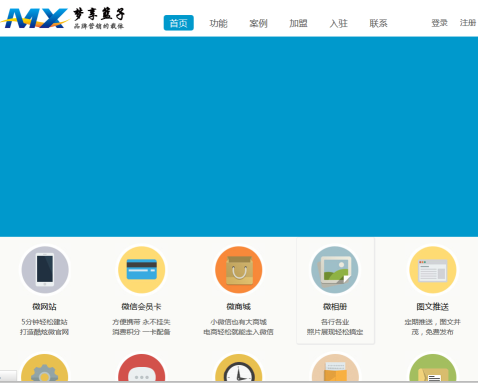The height and width of the screenshot is (383, 478).
Task: Click the '电商轻松就能走入微信' description line
Action: point(239,332)
